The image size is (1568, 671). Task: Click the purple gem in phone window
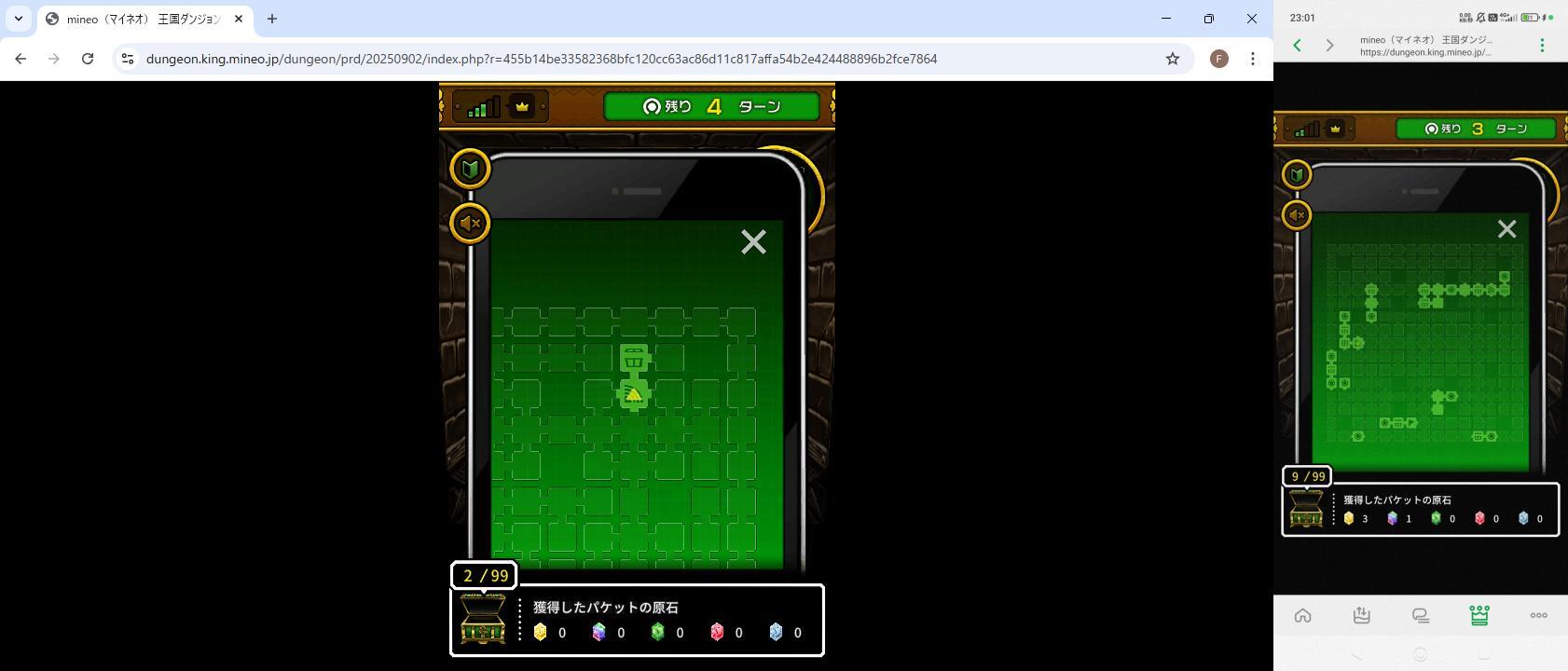point(1392,518)
